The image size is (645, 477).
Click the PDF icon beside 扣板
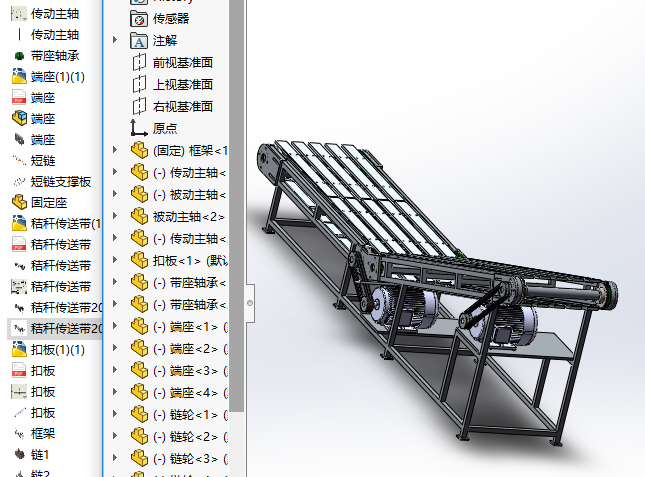click(x=19, y=370)
